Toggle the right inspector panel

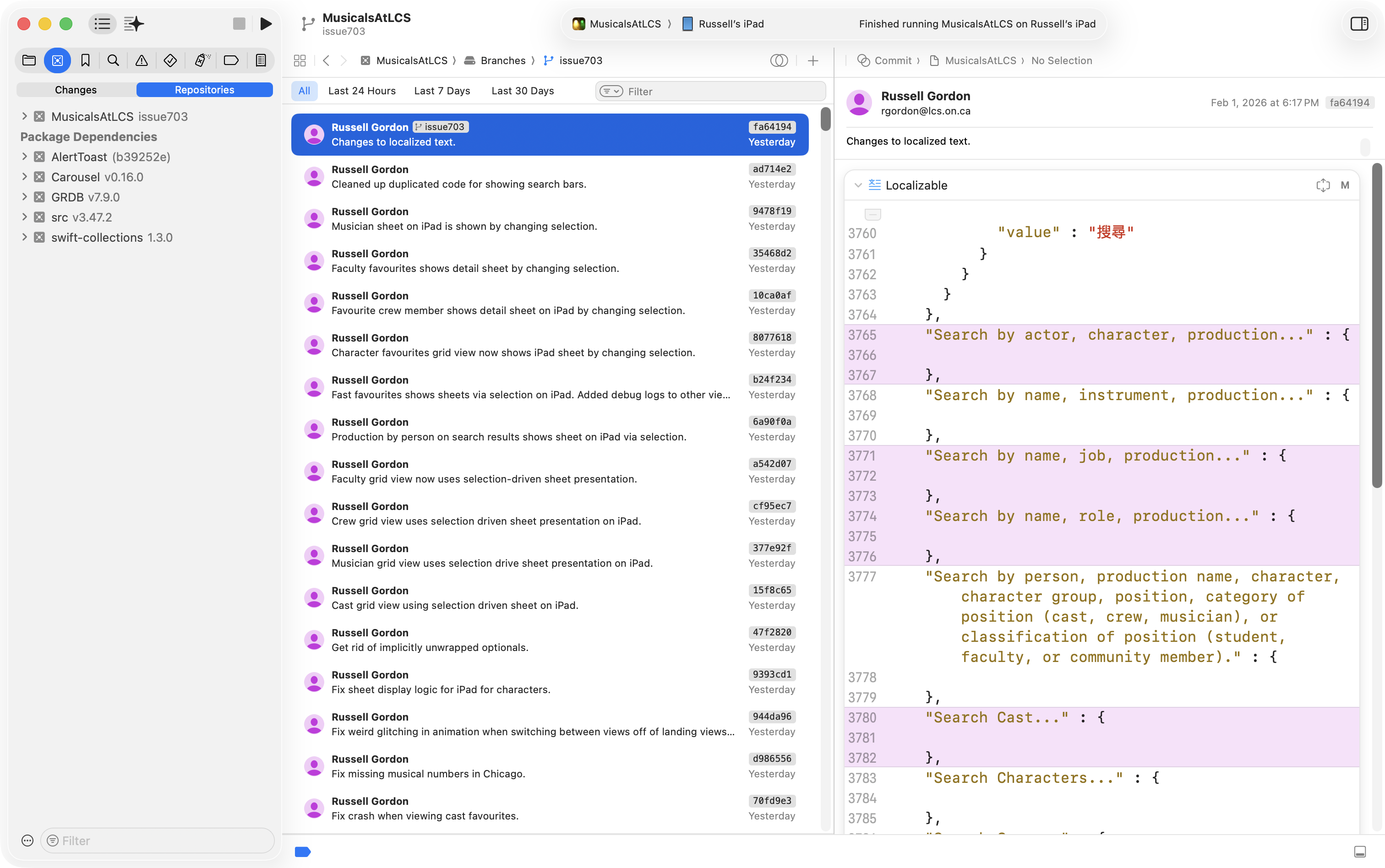pyautogui.click(x=1359, y=23)
